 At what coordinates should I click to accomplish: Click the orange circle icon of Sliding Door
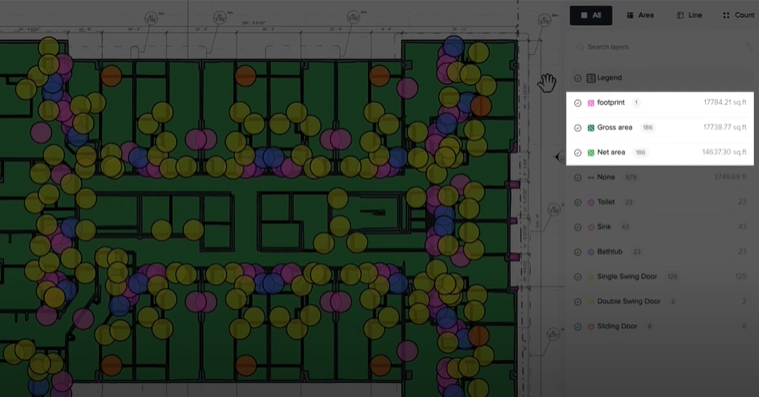point(591,327)
